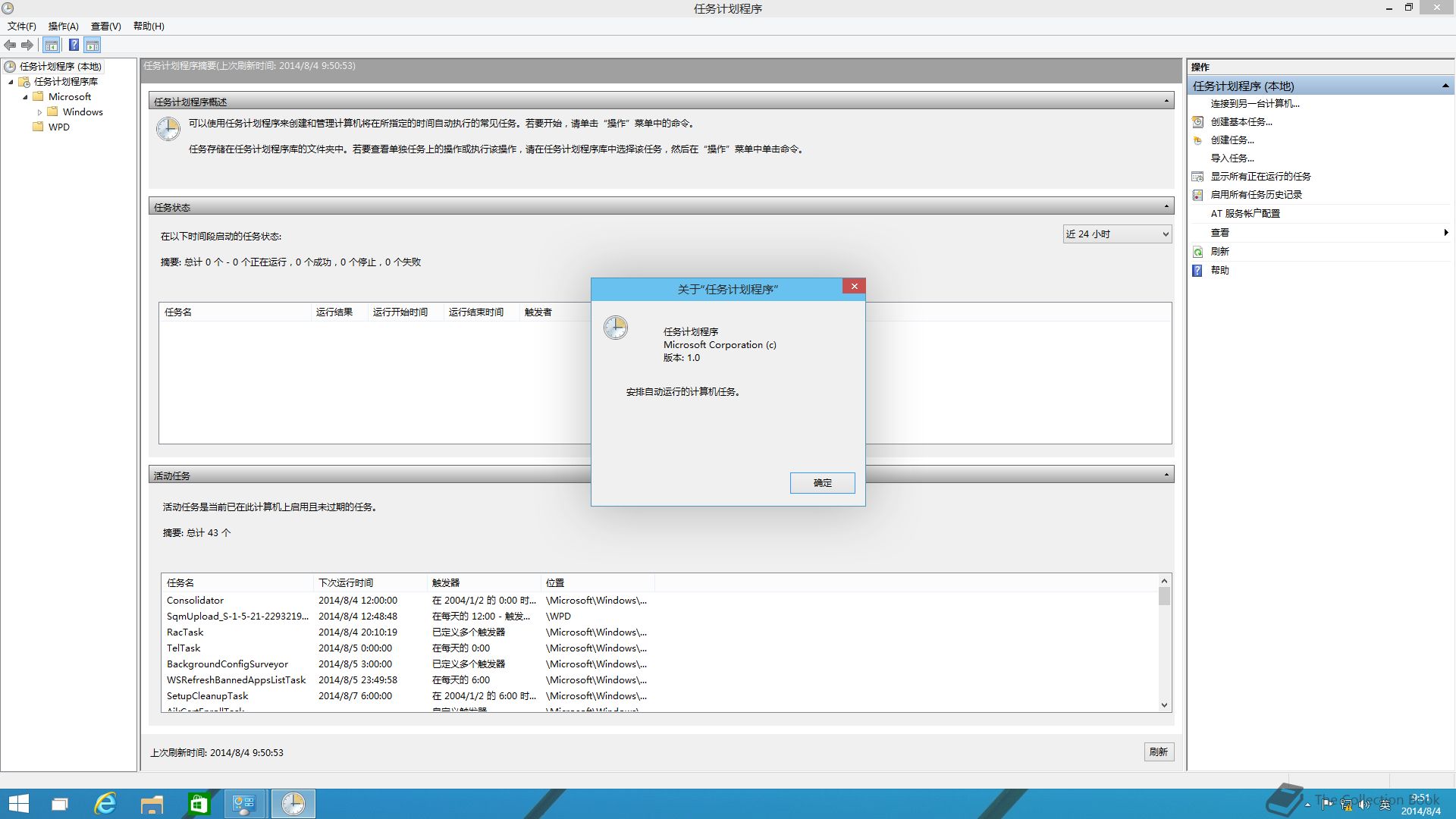Click the 任务名 column header in active tasks
1456x819 pixels.
click(x=237, y=583)
